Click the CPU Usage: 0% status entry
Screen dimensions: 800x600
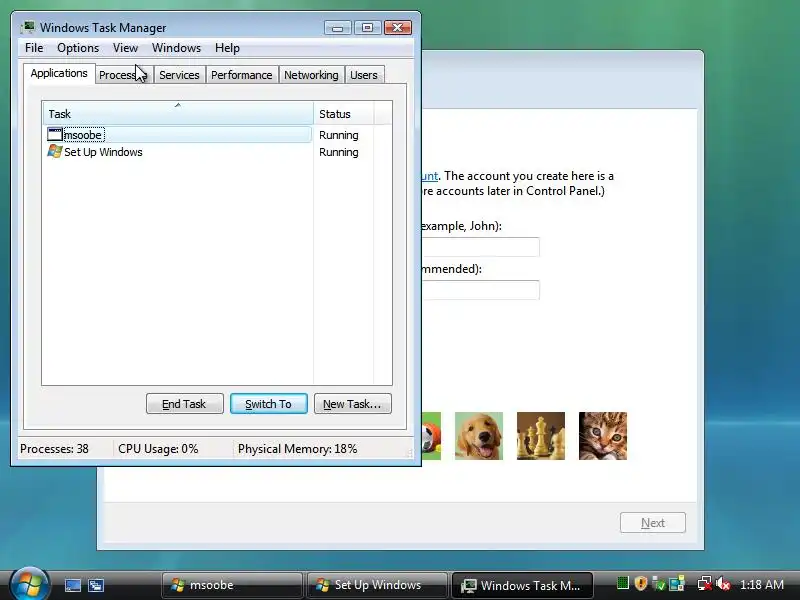[158, 449]
